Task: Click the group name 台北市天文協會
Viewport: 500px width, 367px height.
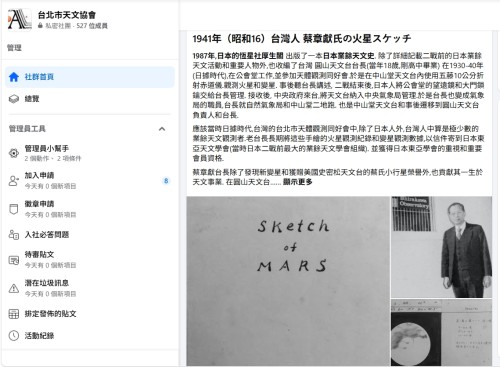Action: tap(67, 15)
